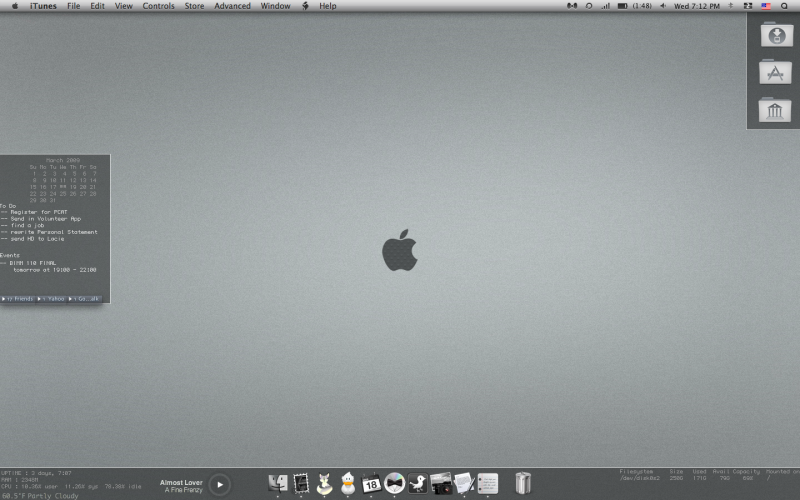Open the Edit menu
The image size is (800, 500).
coord(97,6)
